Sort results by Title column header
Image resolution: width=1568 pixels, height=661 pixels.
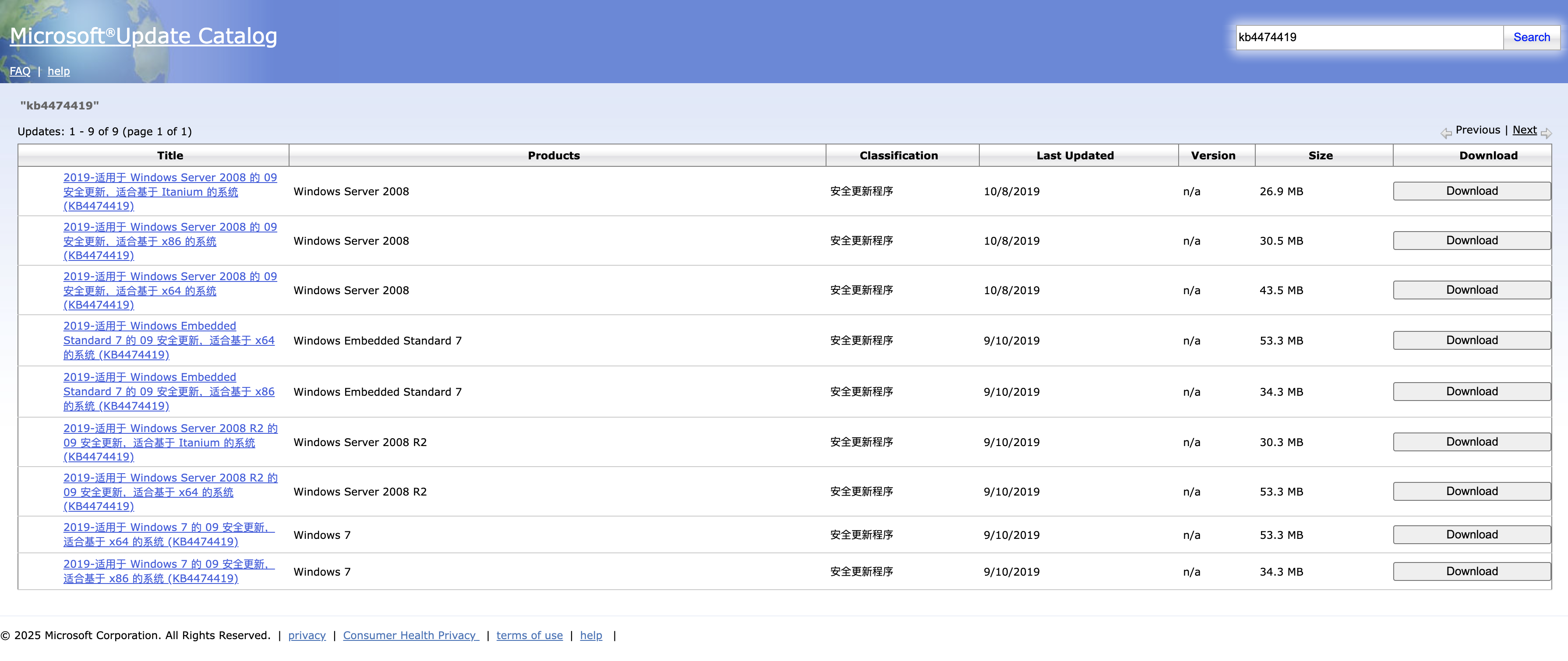(170, 156)
